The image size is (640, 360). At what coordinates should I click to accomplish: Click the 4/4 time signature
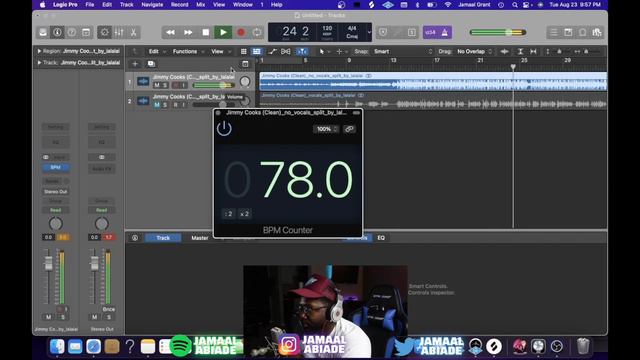(352, 29)
